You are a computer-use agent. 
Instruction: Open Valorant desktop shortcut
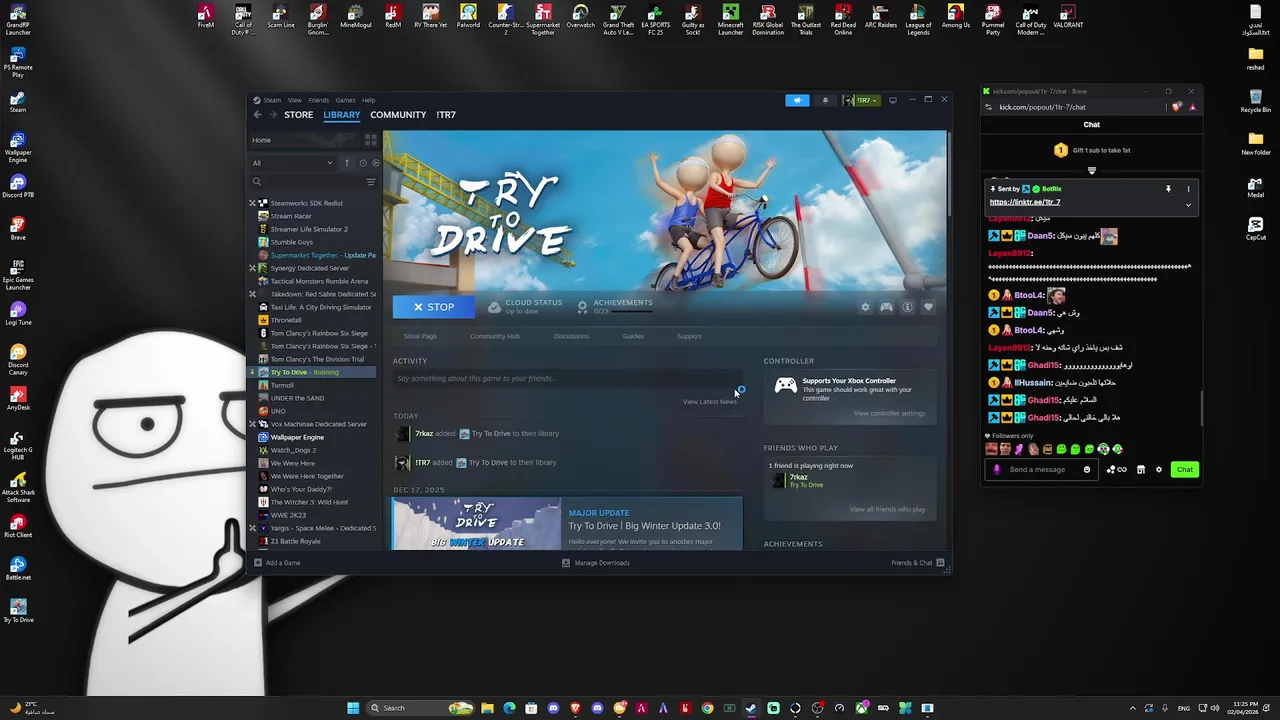pyautogui.click(x=1068, y=18)
